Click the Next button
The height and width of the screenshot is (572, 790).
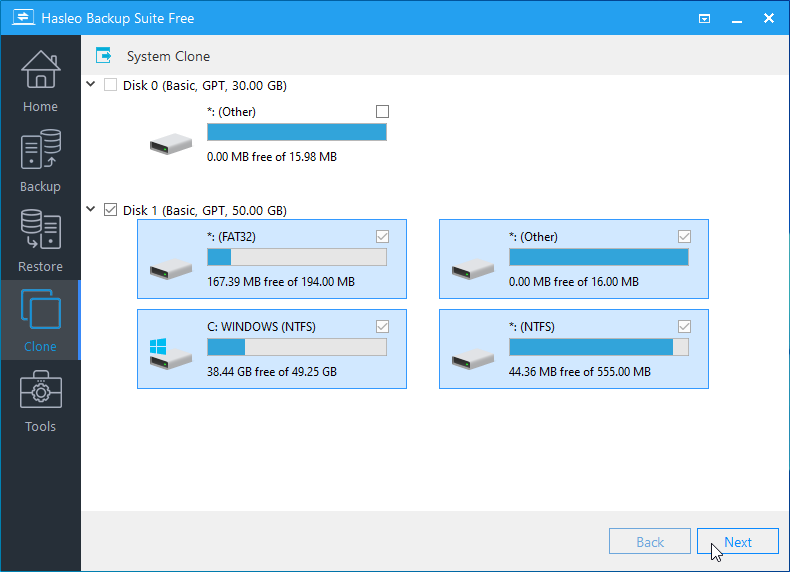(738, 542)
